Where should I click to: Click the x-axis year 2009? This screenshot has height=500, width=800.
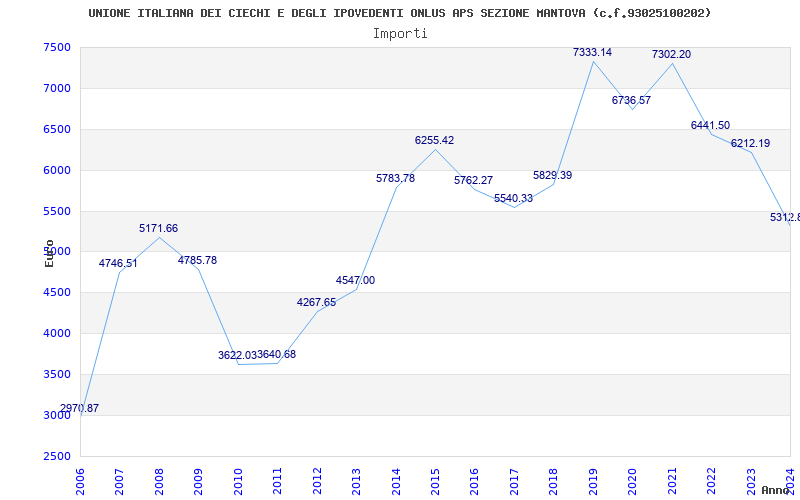198,482
